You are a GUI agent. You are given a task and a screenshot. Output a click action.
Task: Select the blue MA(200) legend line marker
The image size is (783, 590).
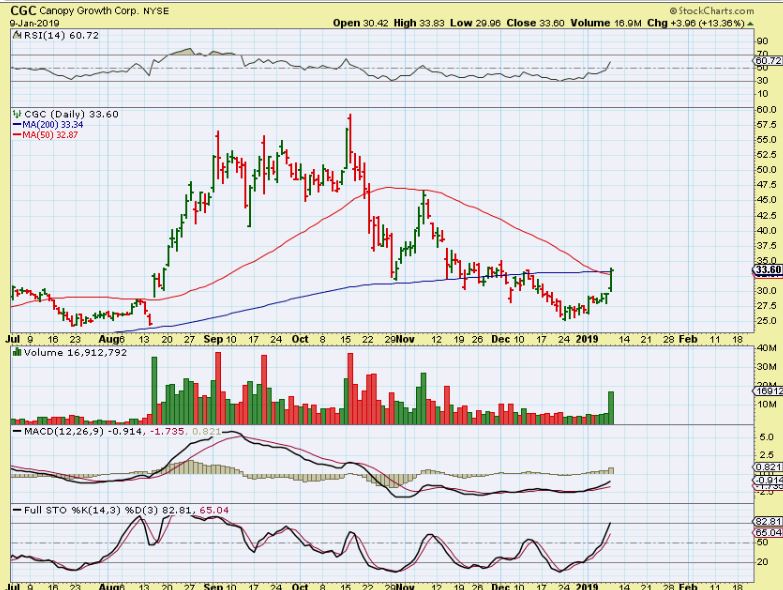point(17,125)
